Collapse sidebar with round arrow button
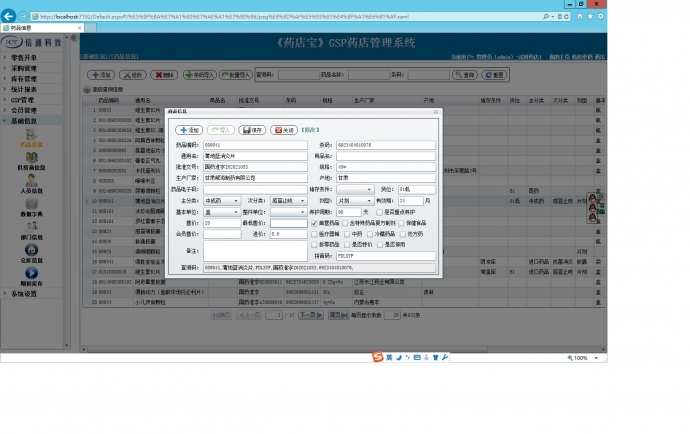The width and height of the screenshot is (690, 434). [x=74, y=38]
